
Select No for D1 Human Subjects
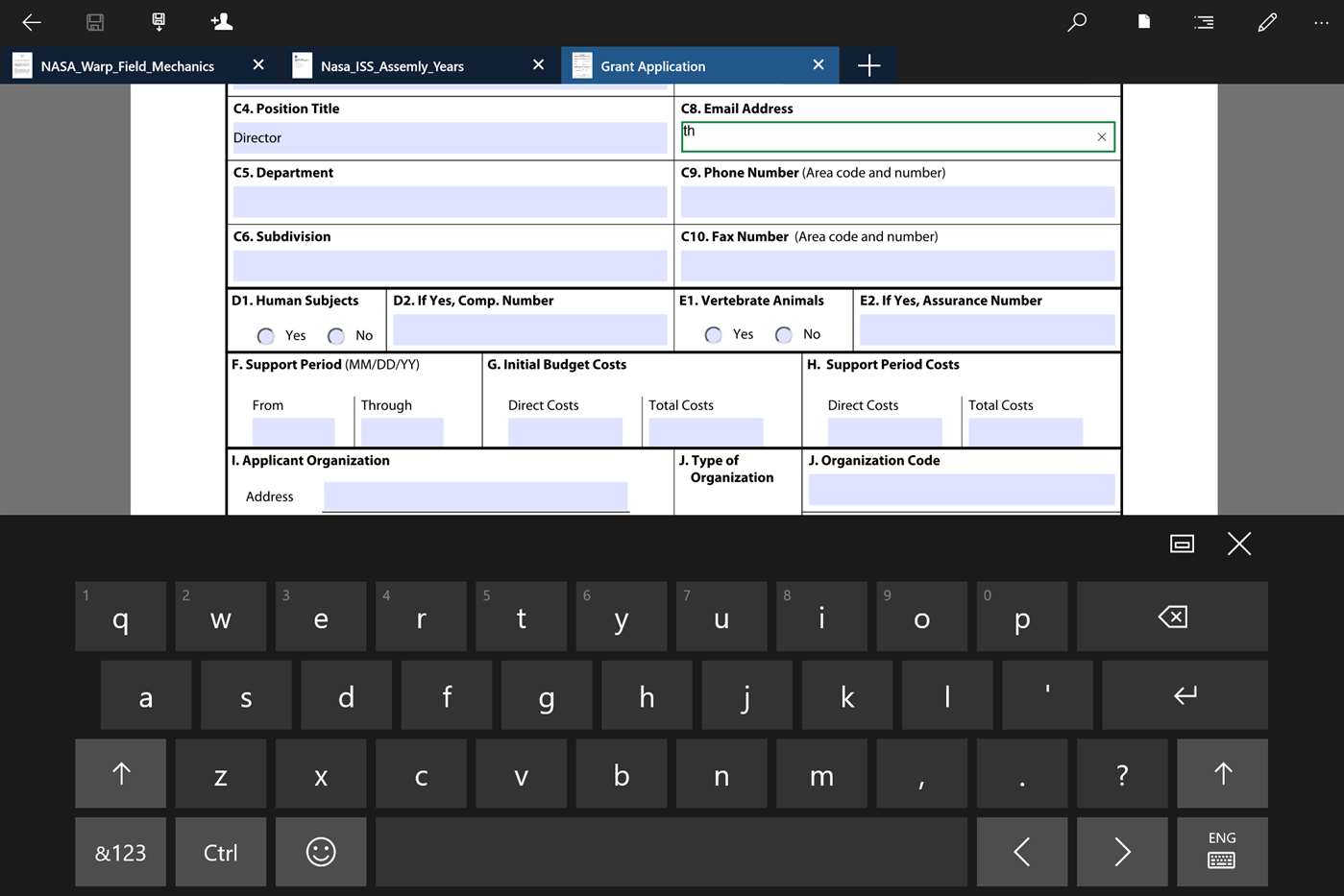tap(335, 335)
